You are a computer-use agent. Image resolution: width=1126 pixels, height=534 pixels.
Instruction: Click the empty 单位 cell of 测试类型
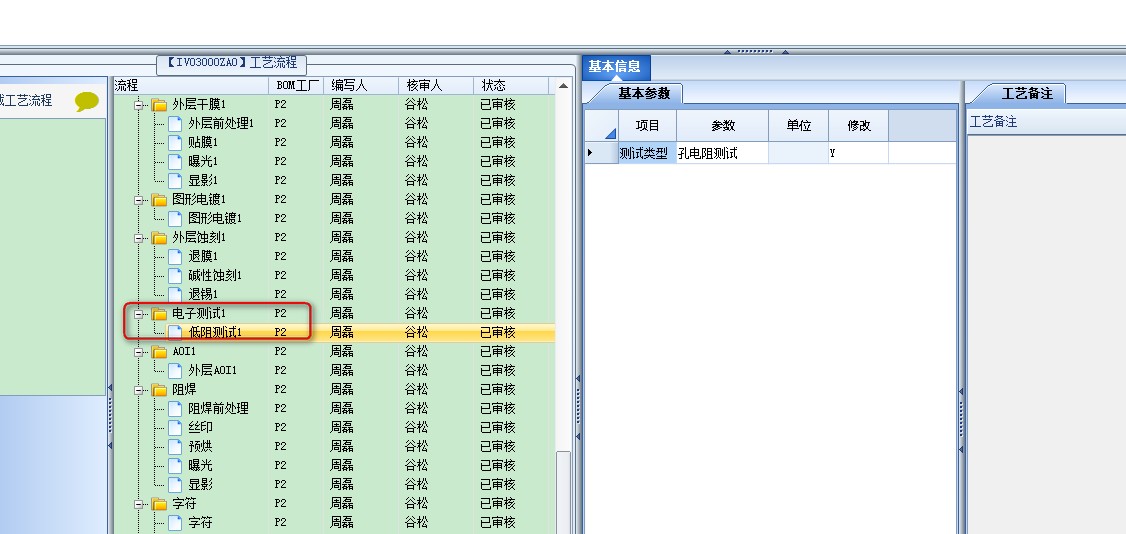(799, 153)
